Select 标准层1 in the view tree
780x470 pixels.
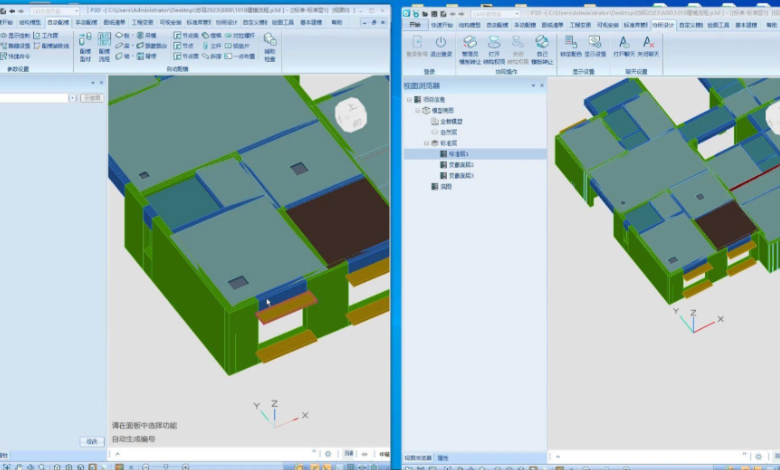coord(458,154)
